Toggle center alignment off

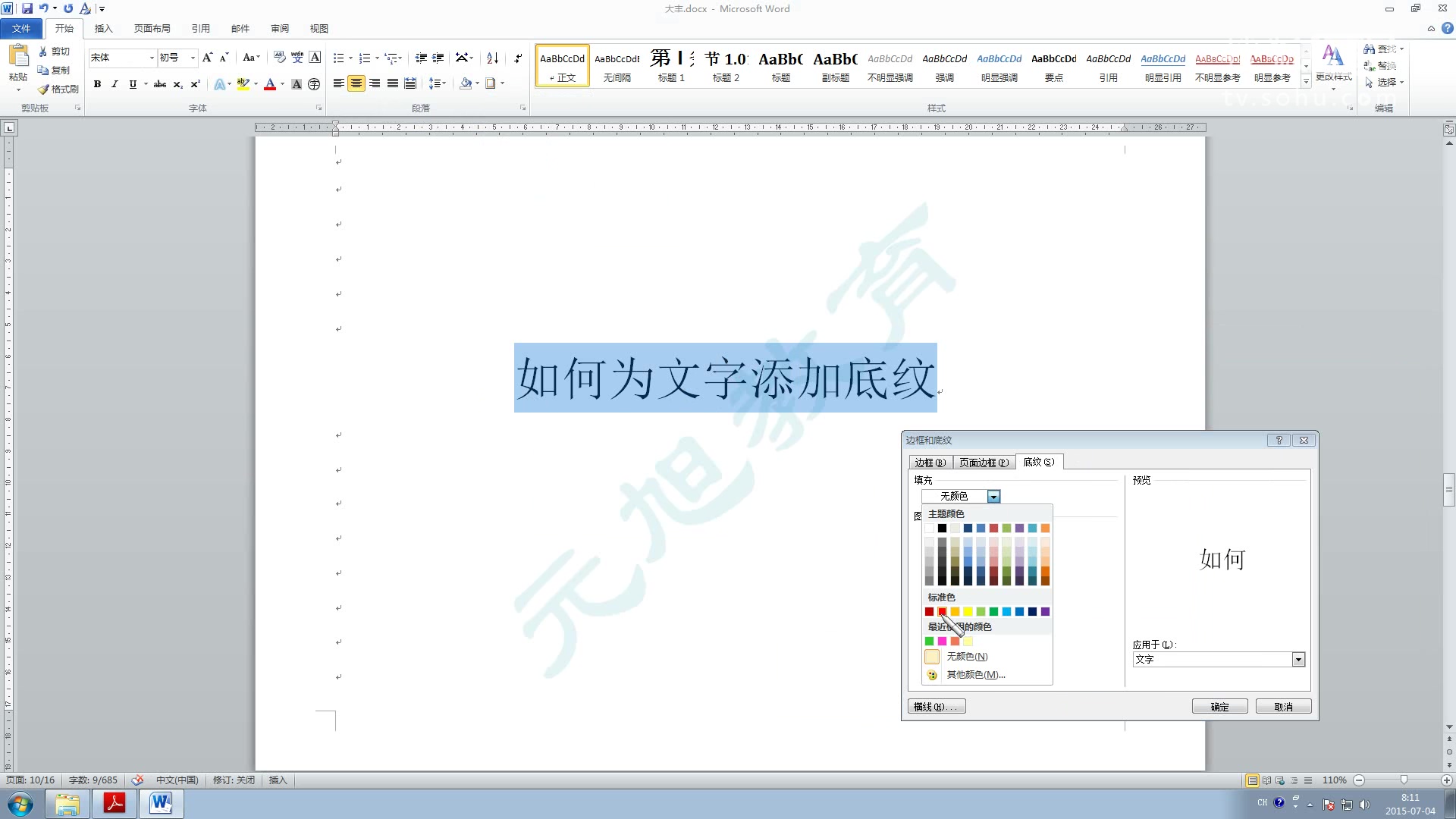356,83
